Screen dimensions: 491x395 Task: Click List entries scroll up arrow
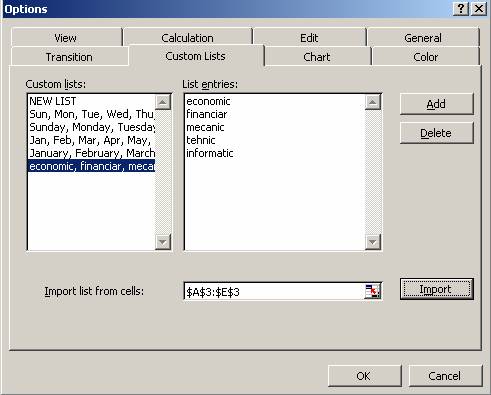(373, 102)
